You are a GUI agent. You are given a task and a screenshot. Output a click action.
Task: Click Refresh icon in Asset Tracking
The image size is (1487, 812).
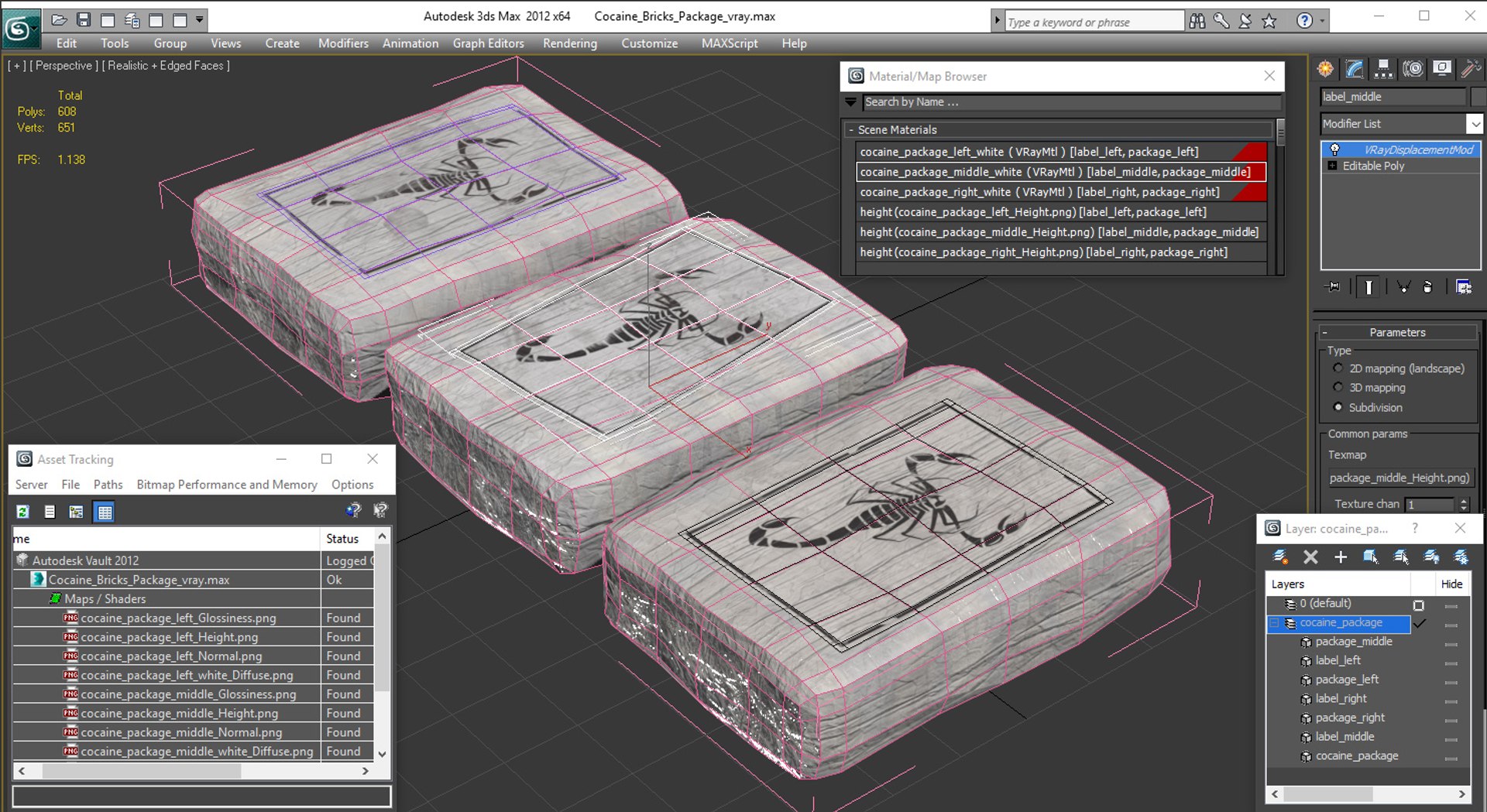click(x=23, y=512)
